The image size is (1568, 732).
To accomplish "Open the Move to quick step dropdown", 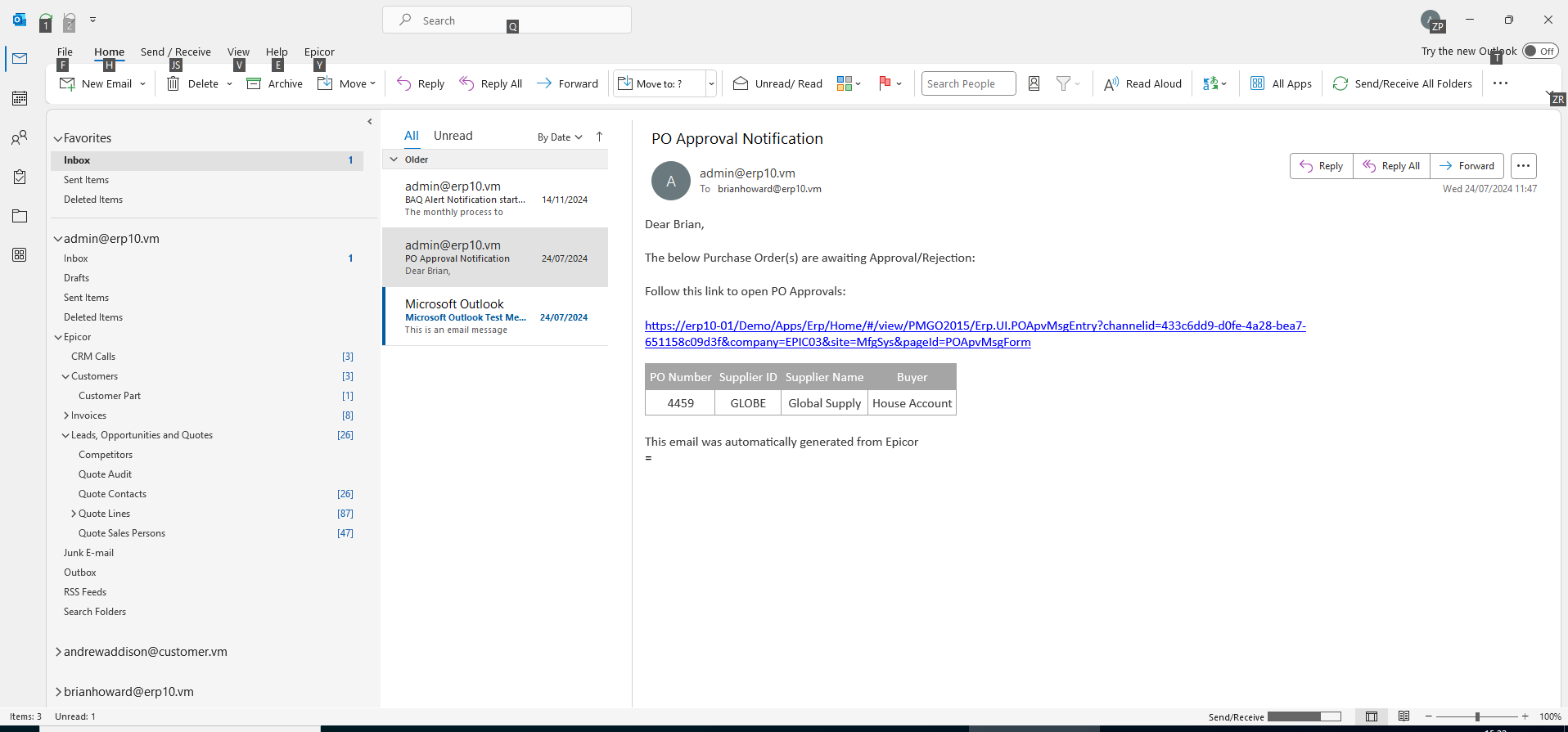I will [x=711, y=83].
